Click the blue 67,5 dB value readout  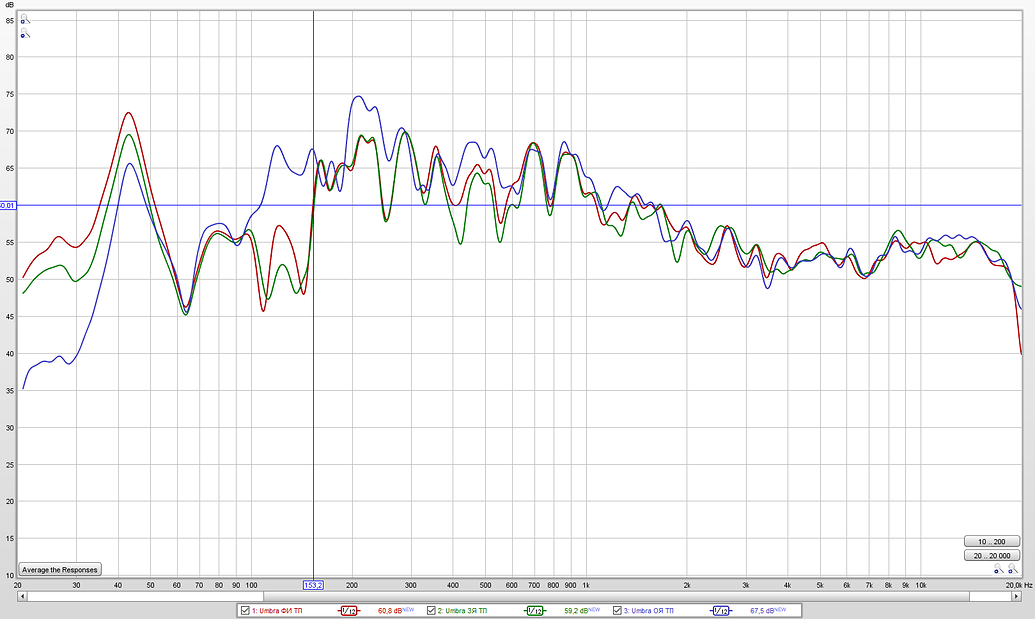763,610
